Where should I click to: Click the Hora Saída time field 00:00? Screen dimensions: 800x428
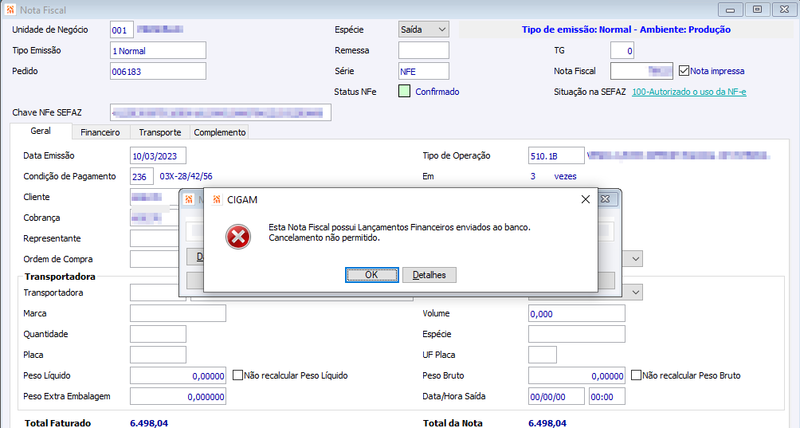coord(607,396)
